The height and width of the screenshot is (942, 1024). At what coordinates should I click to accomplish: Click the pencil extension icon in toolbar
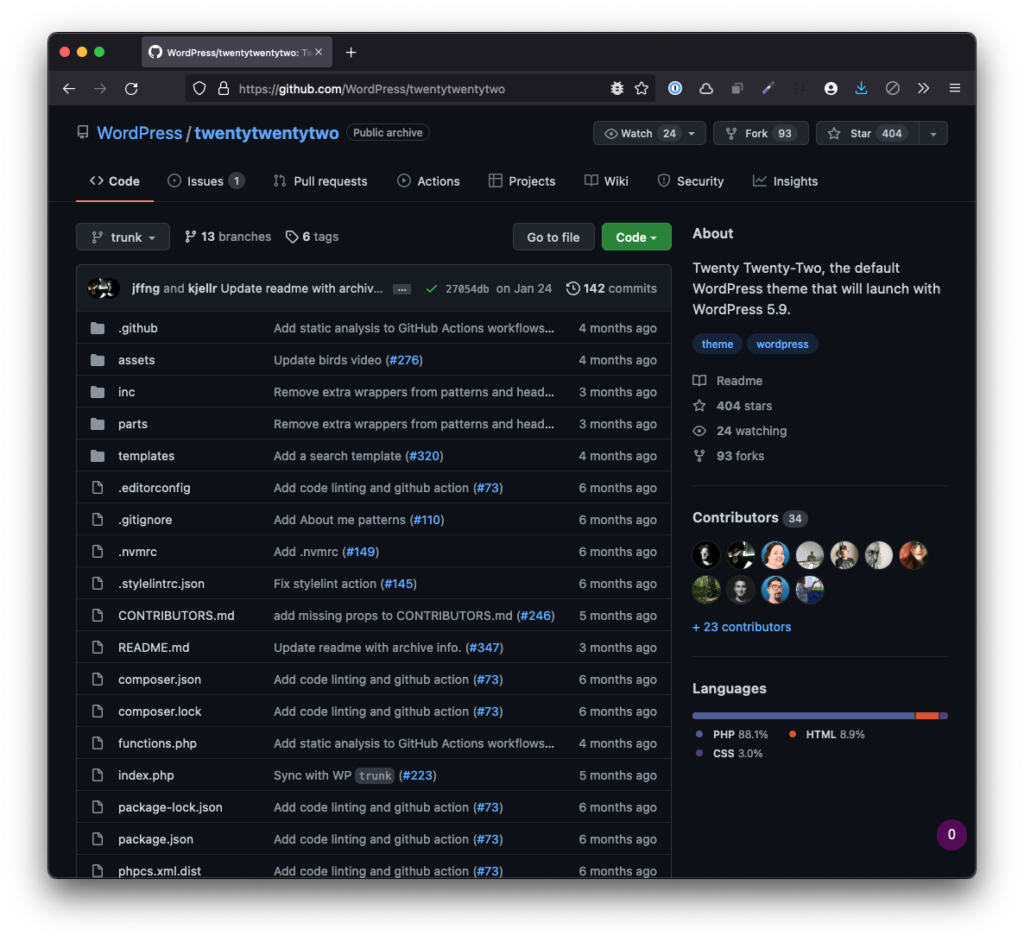click(768, 88)
